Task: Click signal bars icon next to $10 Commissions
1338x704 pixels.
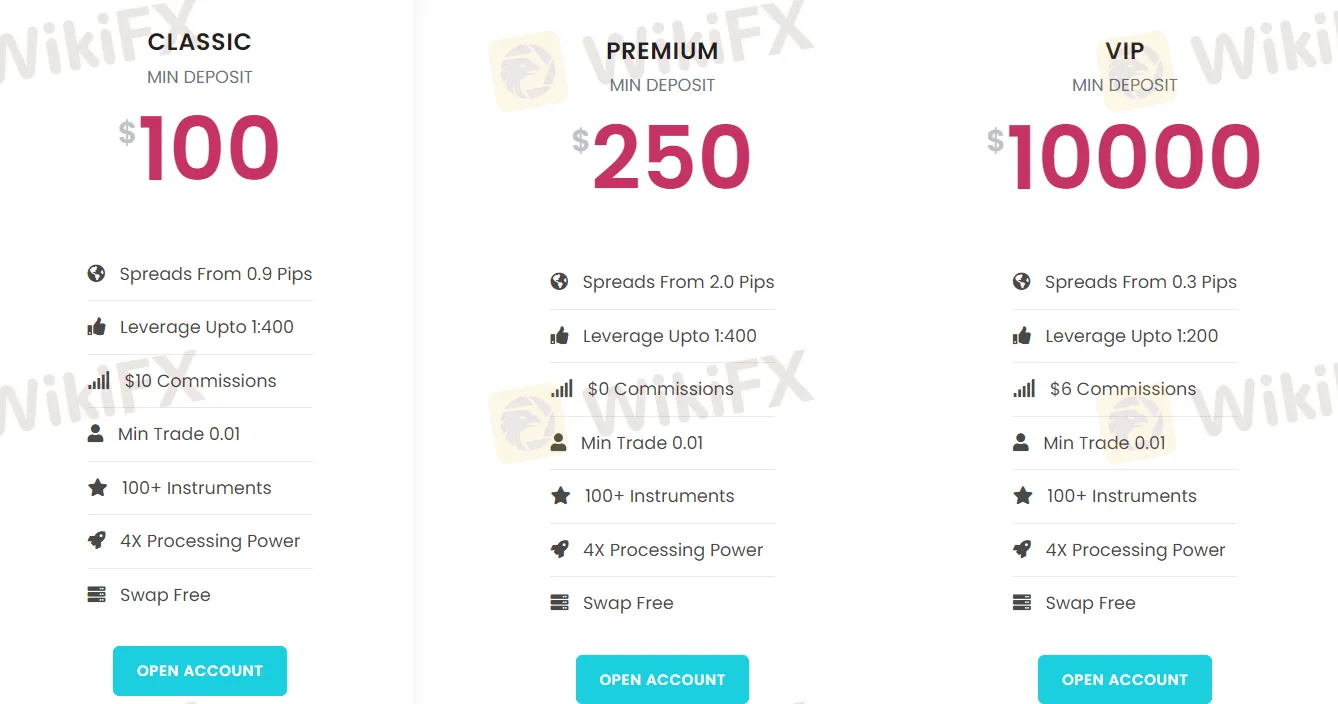Action: point(99,381)
